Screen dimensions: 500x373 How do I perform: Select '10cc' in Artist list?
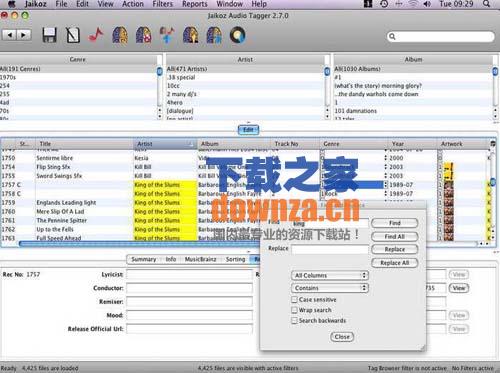[173, 86]
